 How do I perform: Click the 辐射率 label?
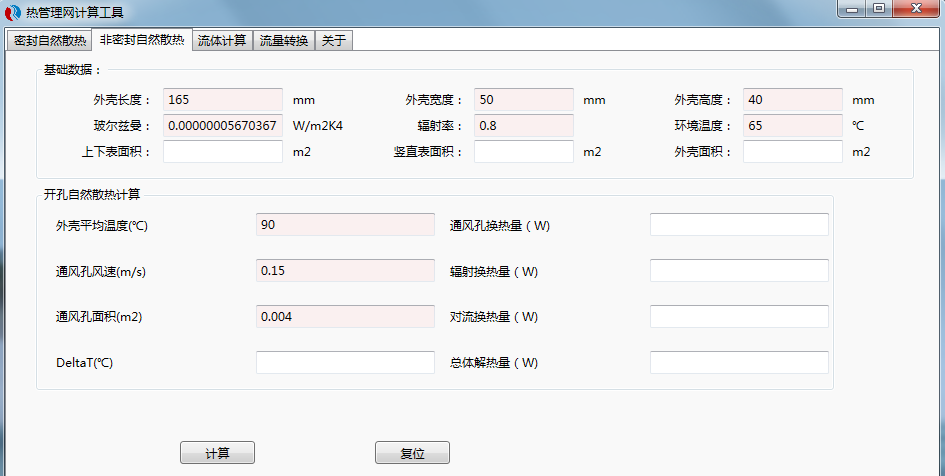click(x=440, y=126)
